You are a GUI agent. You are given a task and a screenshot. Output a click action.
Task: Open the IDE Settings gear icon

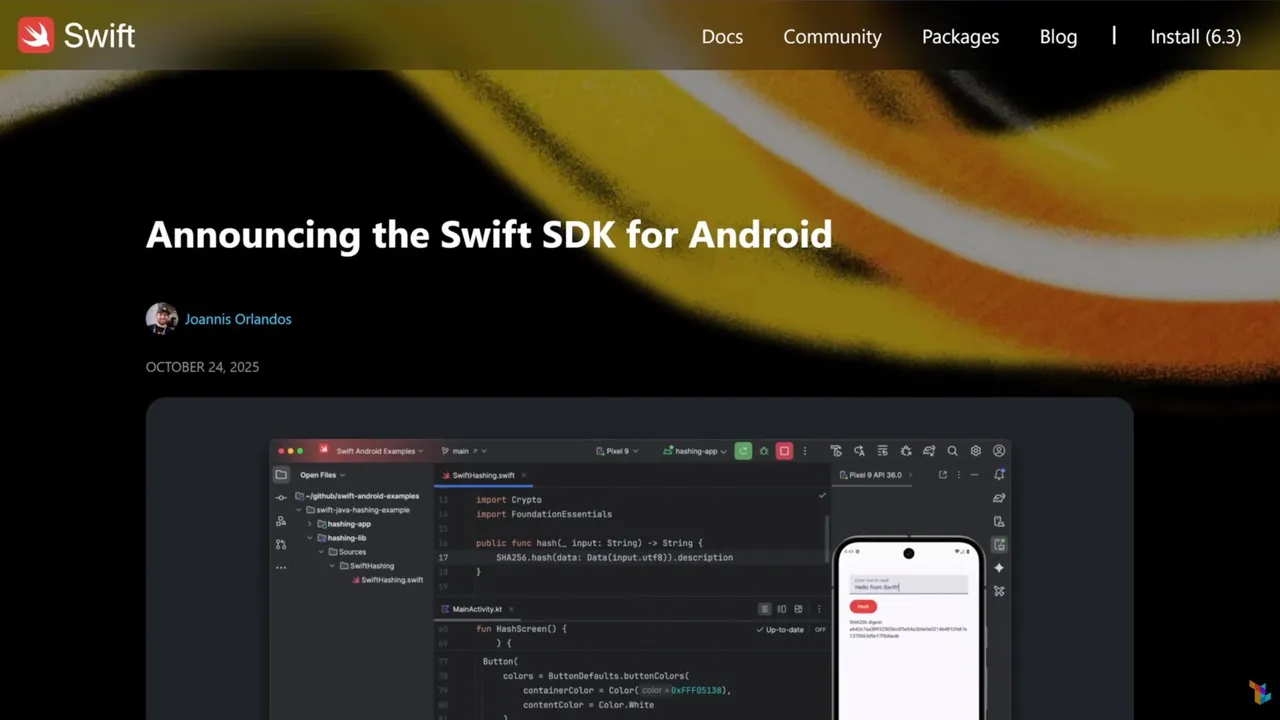(x=975, y=451)
